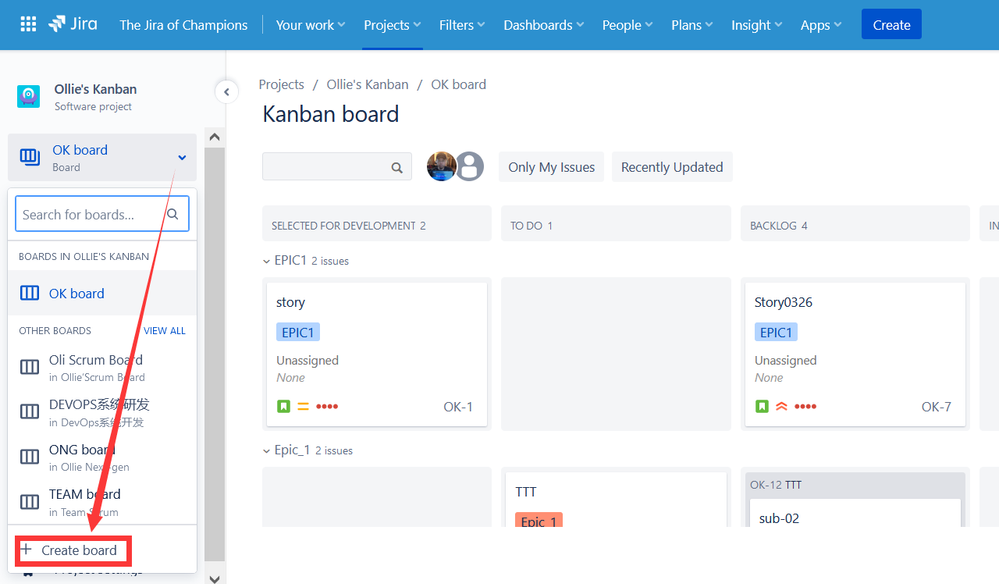Filter by the first user avatar

[x=441, y=166]
